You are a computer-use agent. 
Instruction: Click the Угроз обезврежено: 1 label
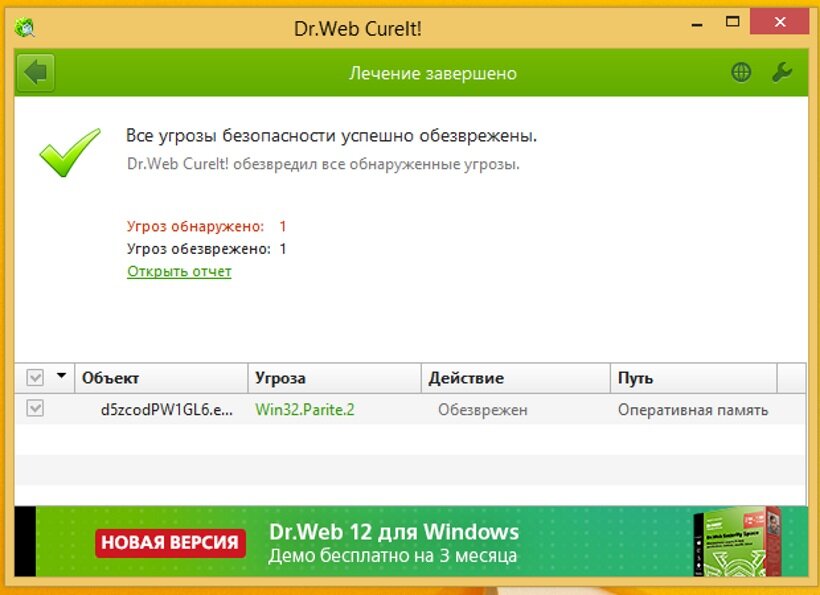click(x=206, y=249)
